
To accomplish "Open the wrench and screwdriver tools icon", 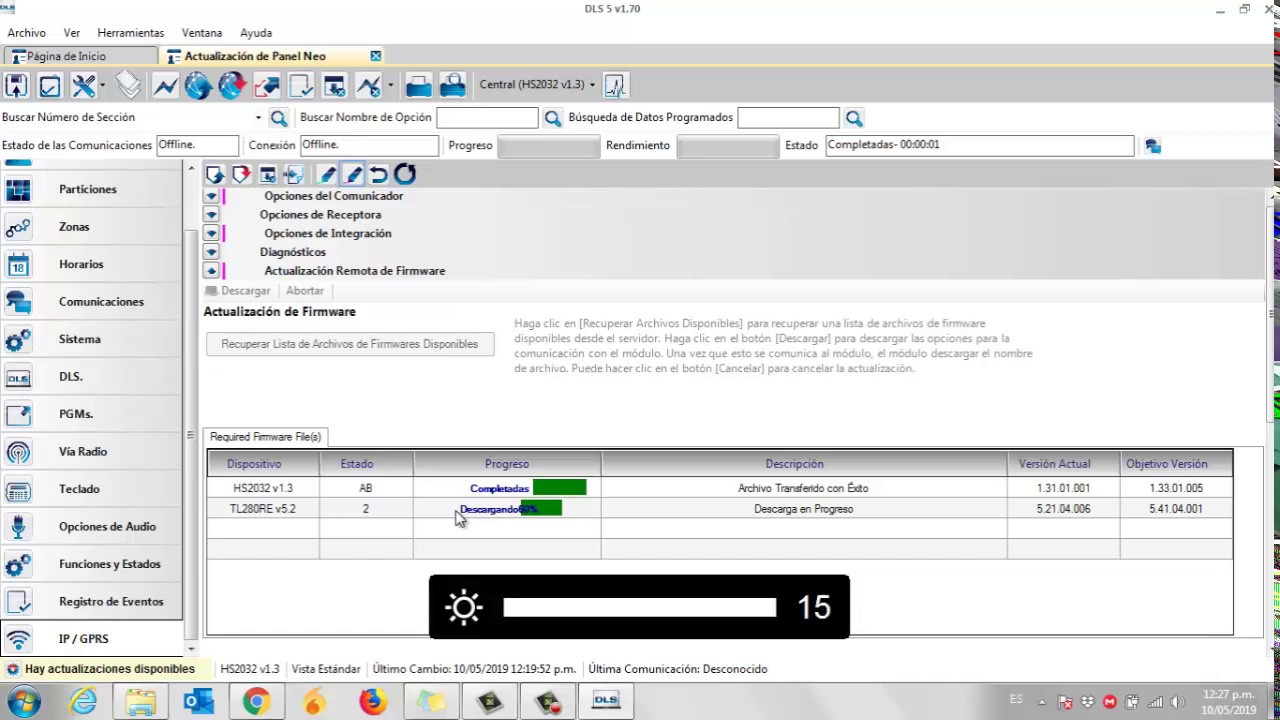I will click(x=84, y=85).
